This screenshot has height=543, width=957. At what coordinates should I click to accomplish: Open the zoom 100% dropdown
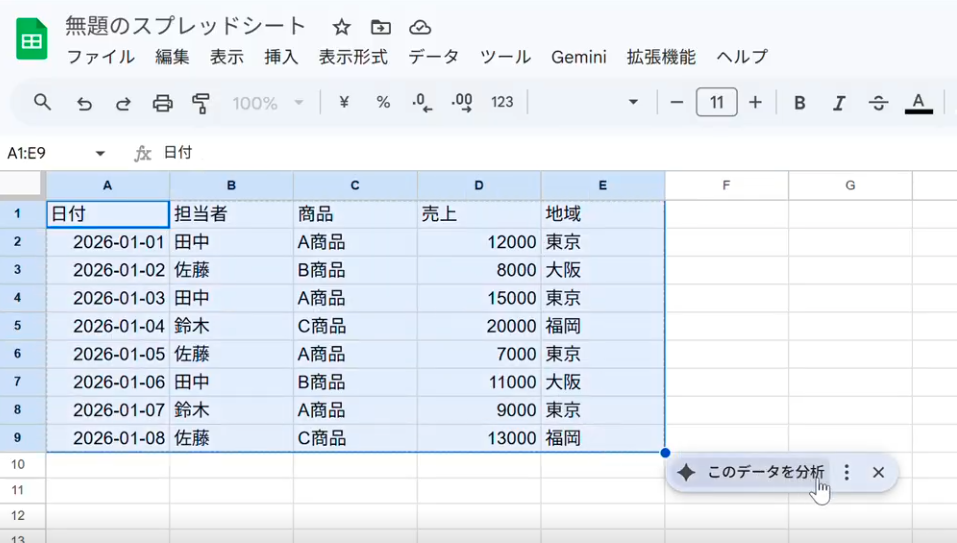pyautogui.click(x=267, y=103)
